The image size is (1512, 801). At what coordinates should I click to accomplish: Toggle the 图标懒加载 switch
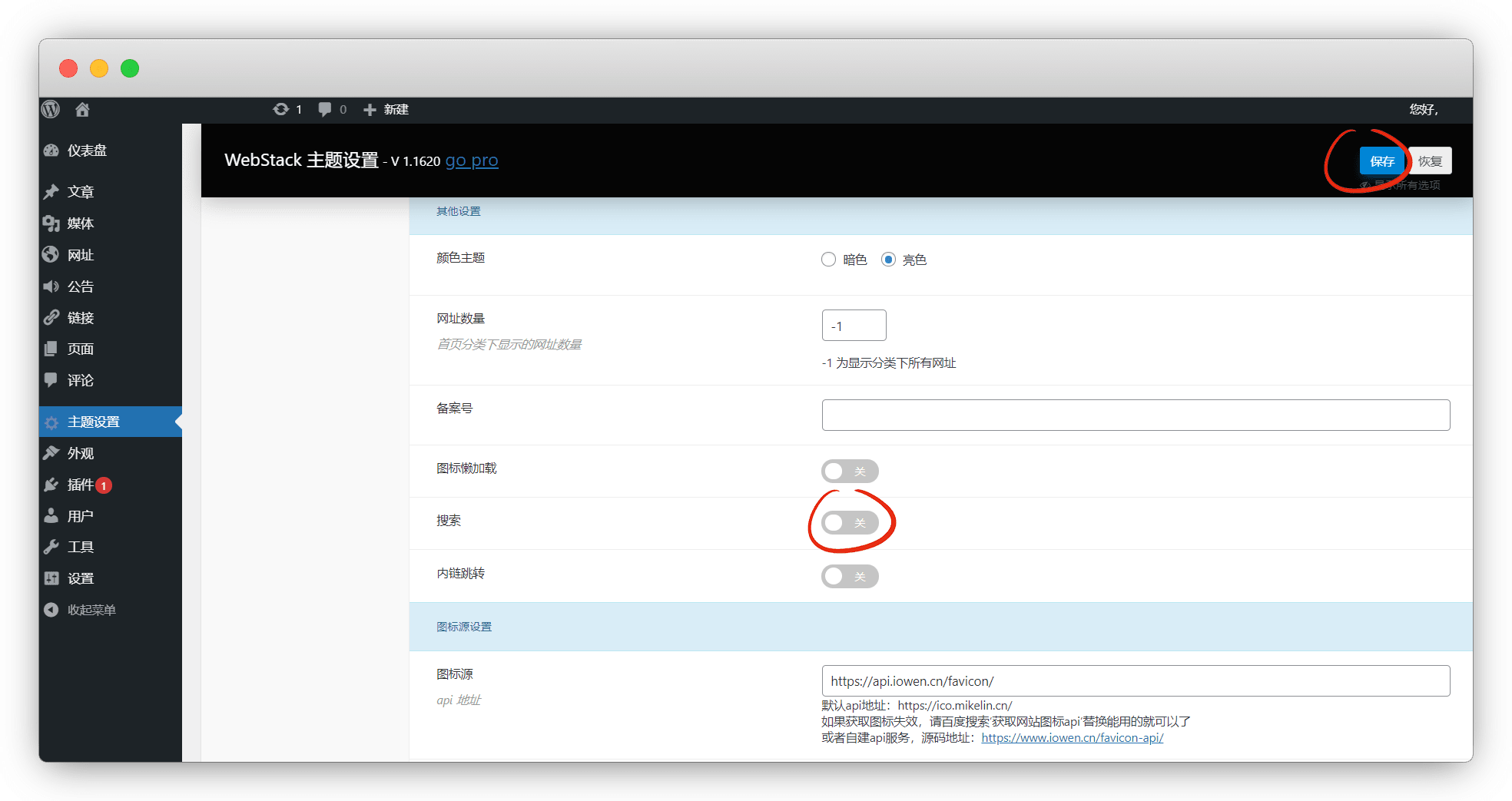(x=849, y=471)
